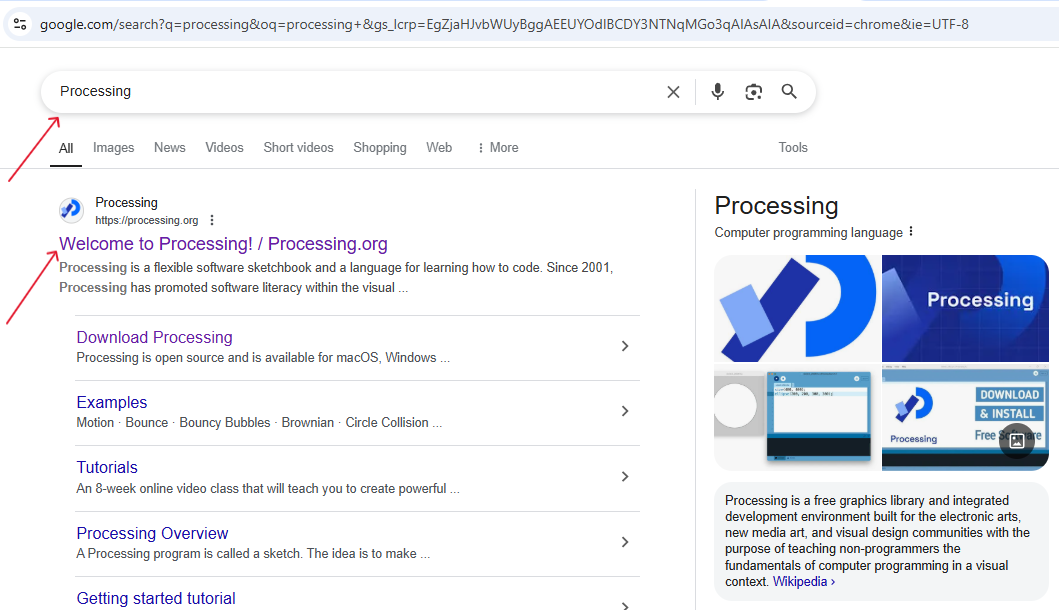Open the Download Processing link
Viewport: 1059px width, 610px height.
coord(154,337)
